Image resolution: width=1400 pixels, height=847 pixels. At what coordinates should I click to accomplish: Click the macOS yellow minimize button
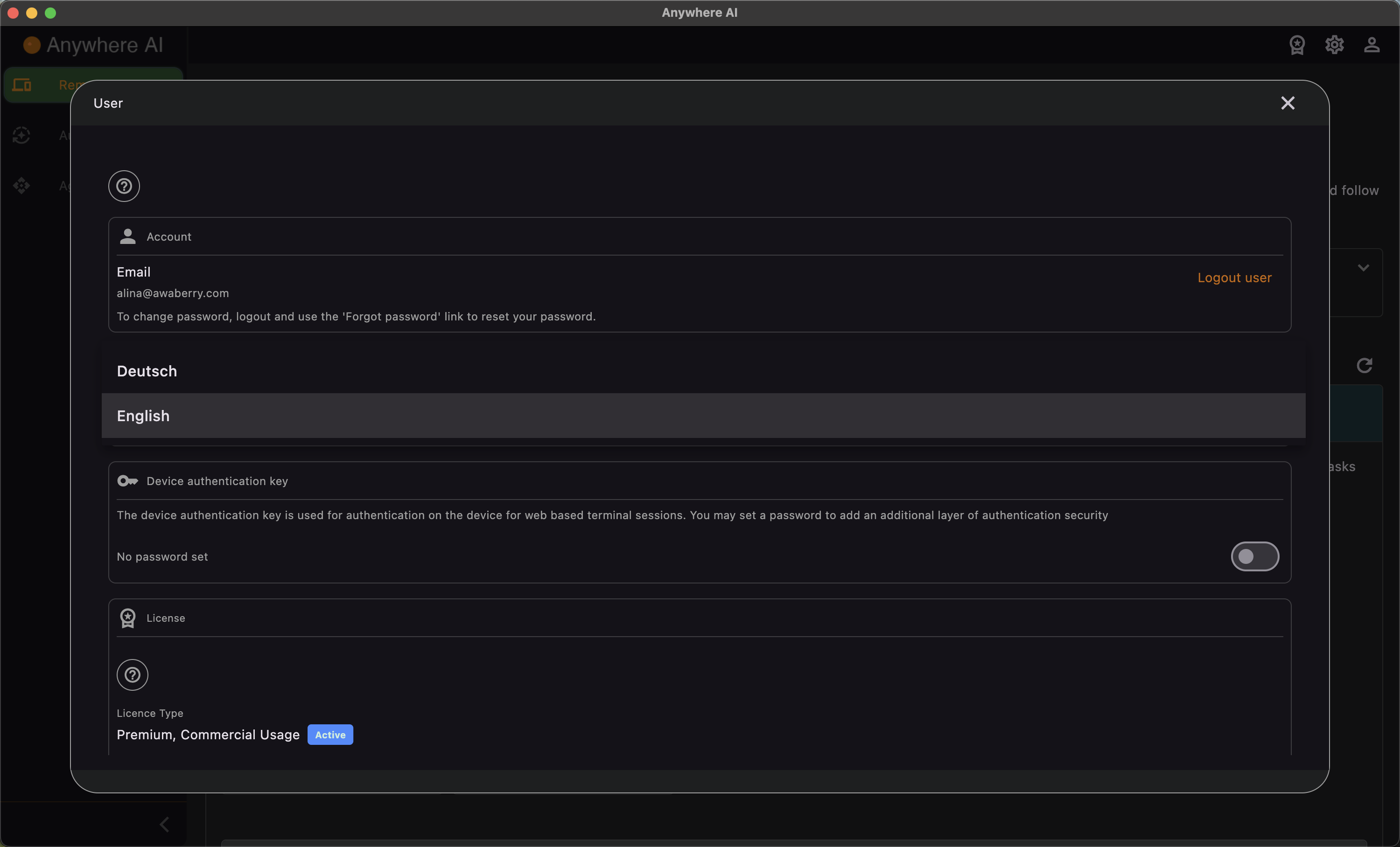click(x=32, y=13)
